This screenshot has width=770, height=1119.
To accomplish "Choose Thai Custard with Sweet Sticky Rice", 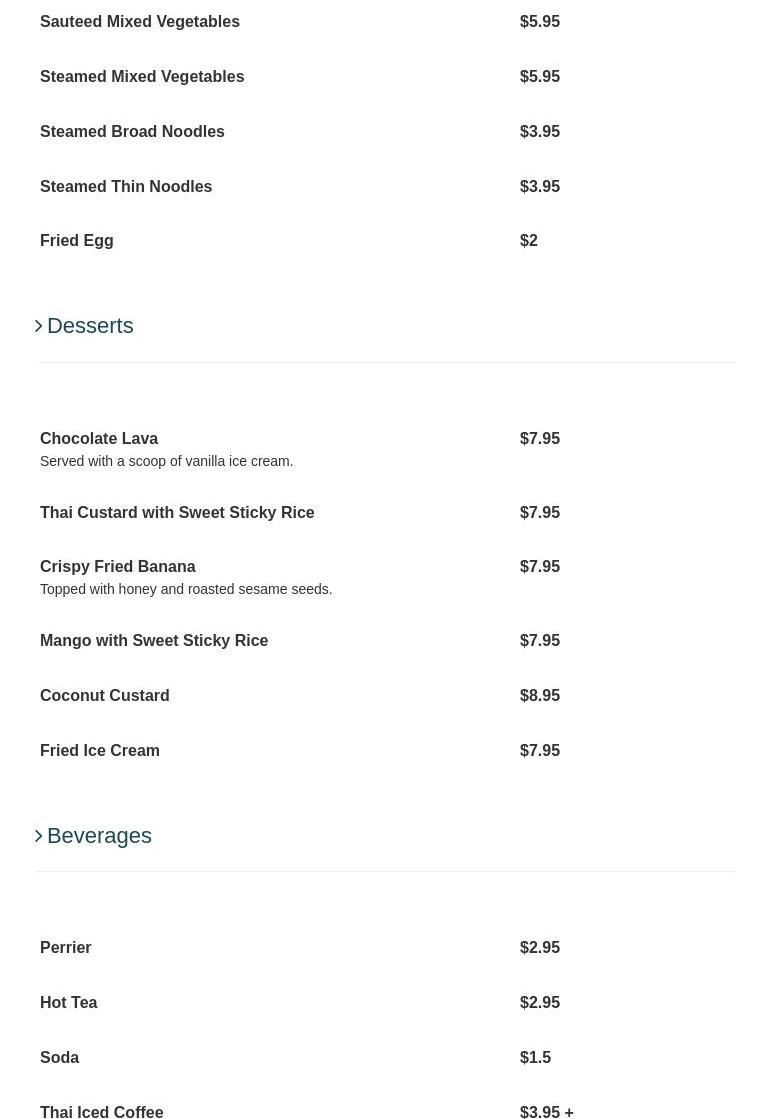I will (177, 513).
